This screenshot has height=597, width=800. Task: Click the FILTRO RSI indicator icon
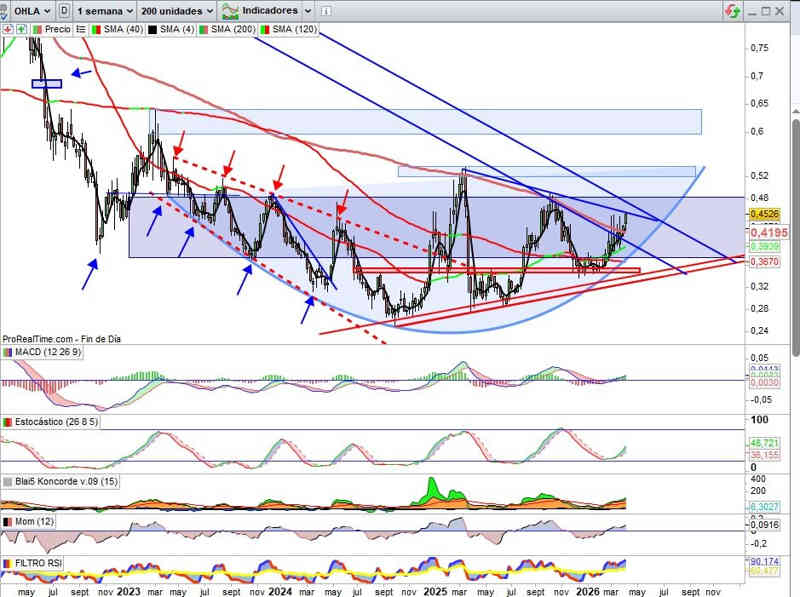pyautogui.click(x=8, y=564)
